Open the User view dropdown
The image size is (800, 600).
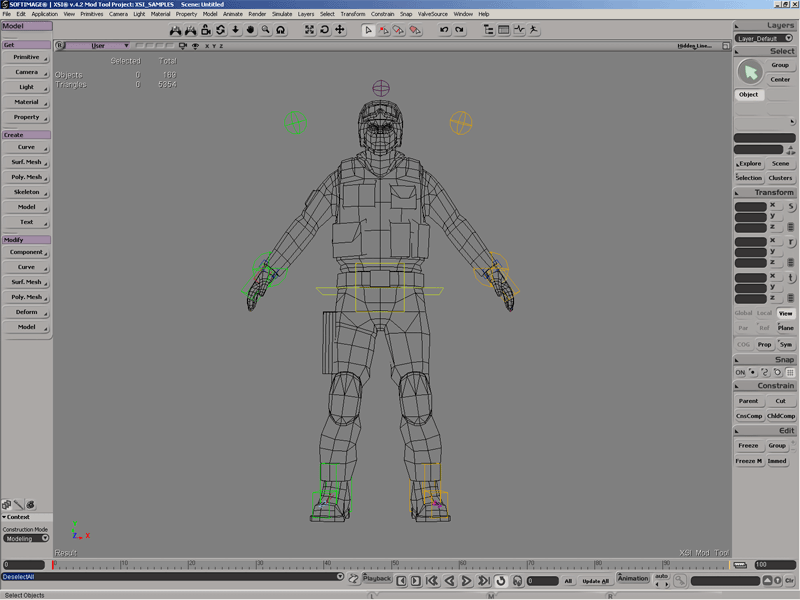pyautogui.click(x=98, y=46)
